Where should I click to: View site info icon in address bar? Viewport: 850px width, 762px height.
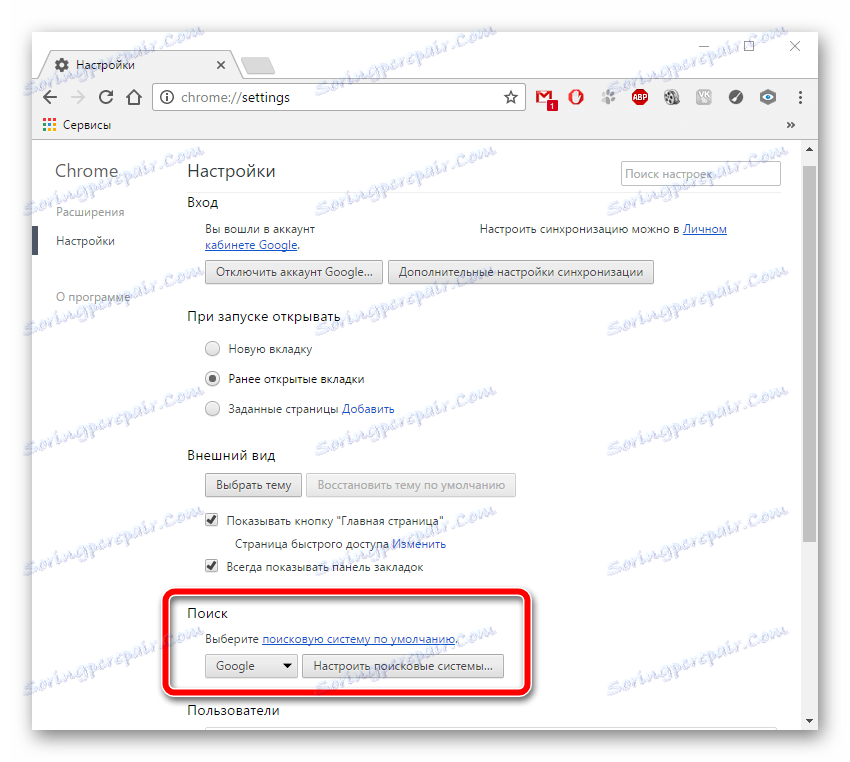pyautogui.click(x=167, y=98)
